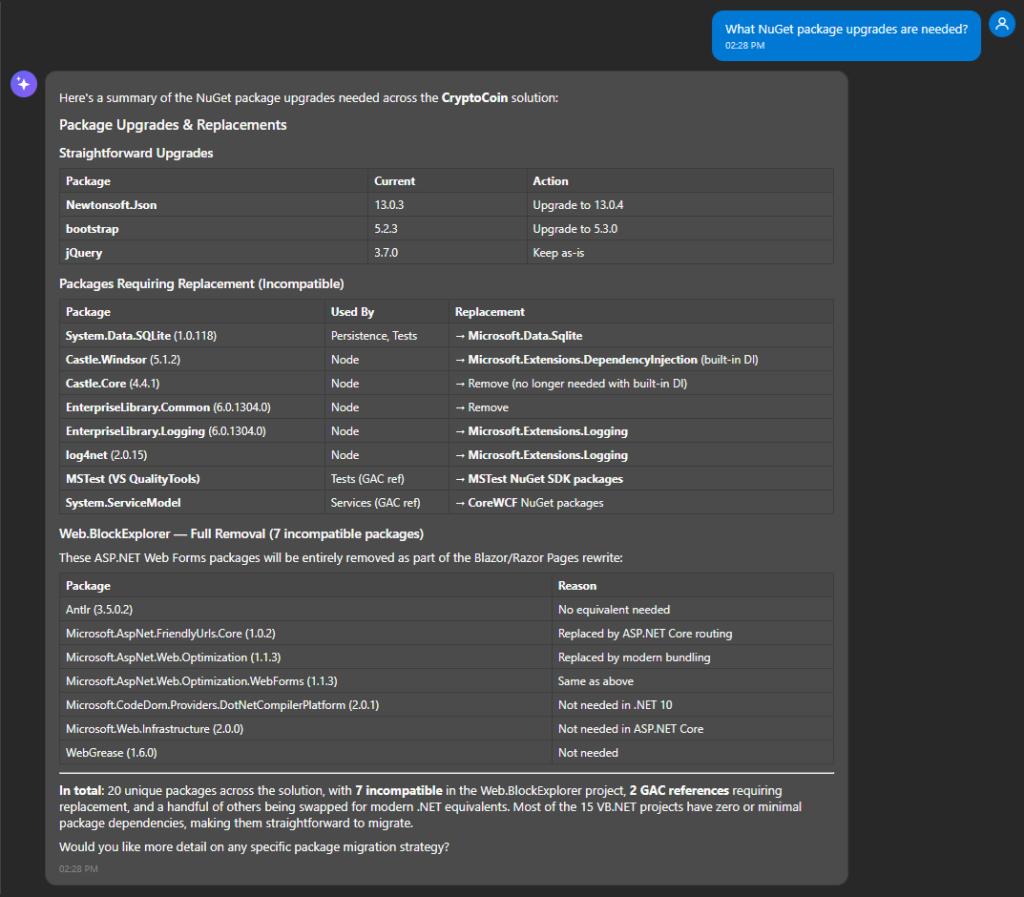
Task: Click the 'Upgrade to 13.0.4' action cell
Action: pos(680,205)
